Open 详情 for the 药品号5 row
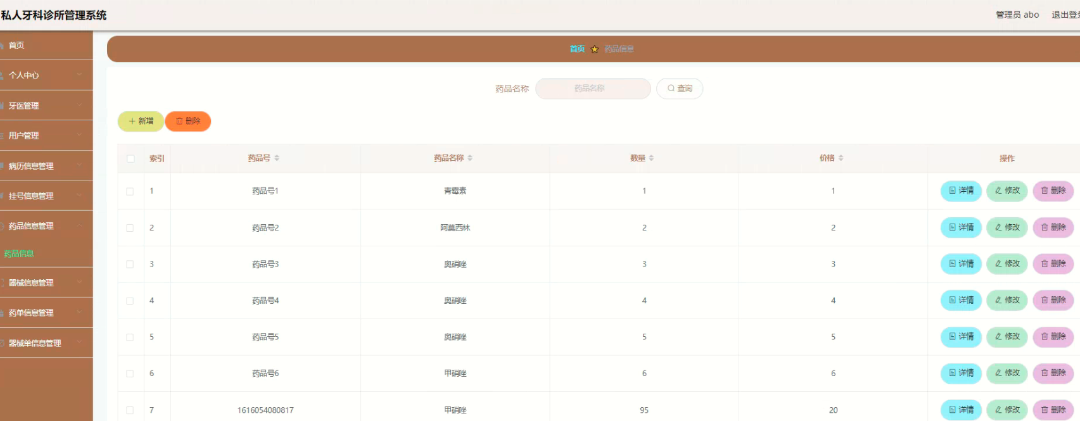 [961, 337]
